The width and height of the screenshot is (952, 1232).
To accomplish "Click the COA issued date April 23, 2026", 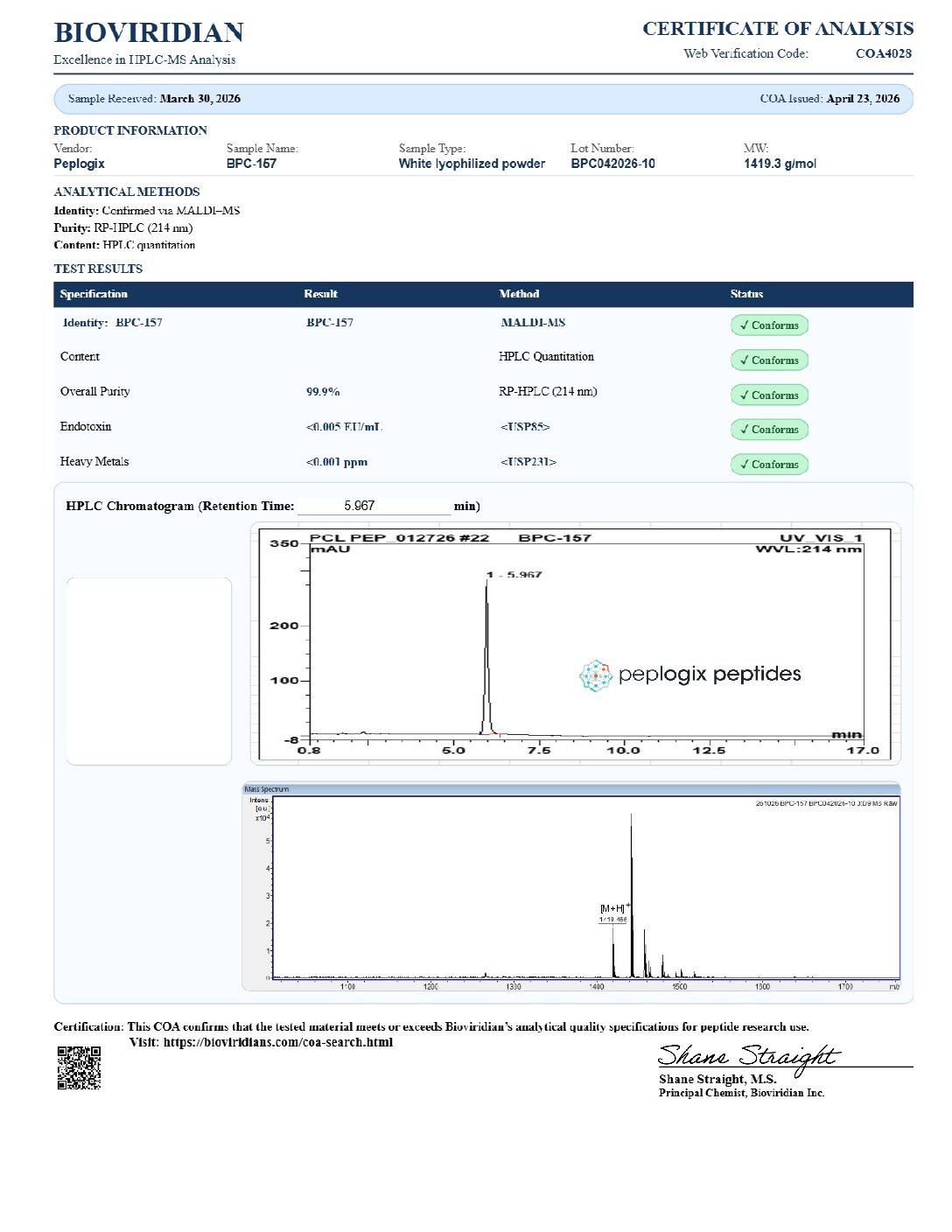I will [x=863, y=99].
